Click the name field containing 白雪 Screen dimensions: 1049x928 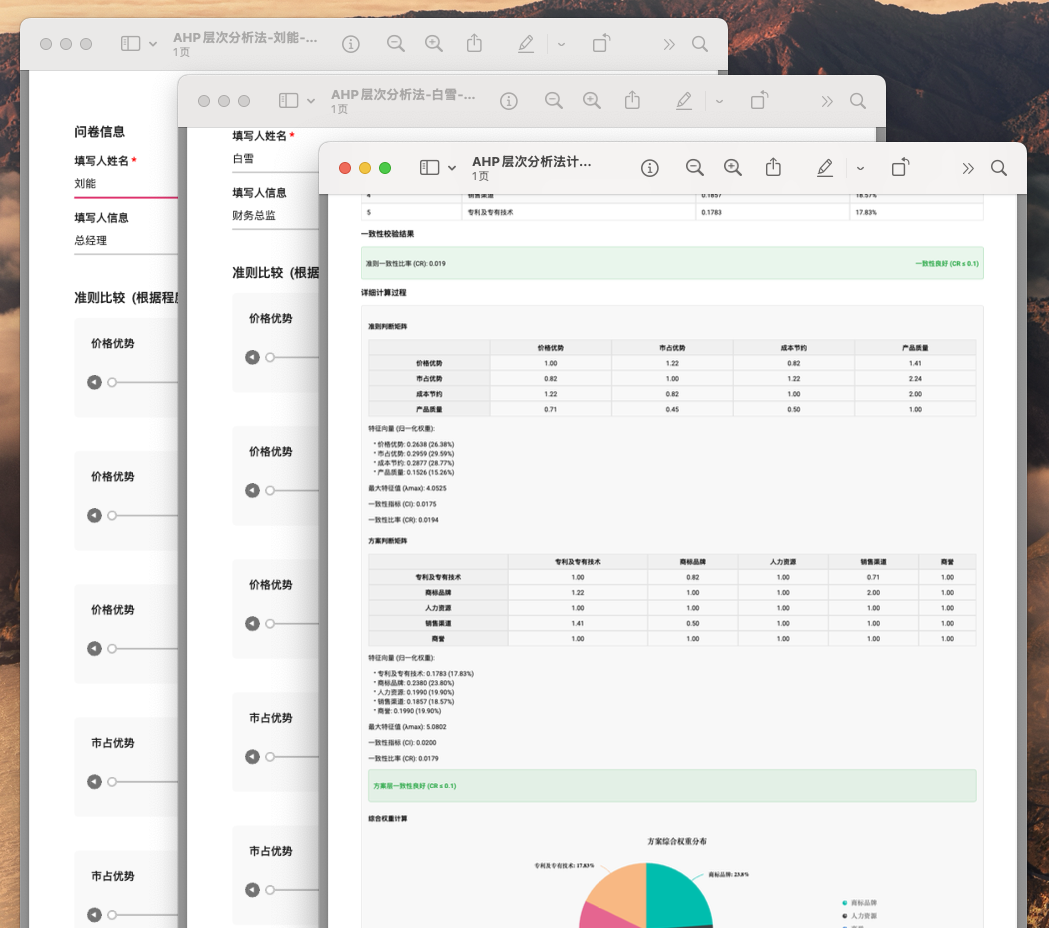275,159
